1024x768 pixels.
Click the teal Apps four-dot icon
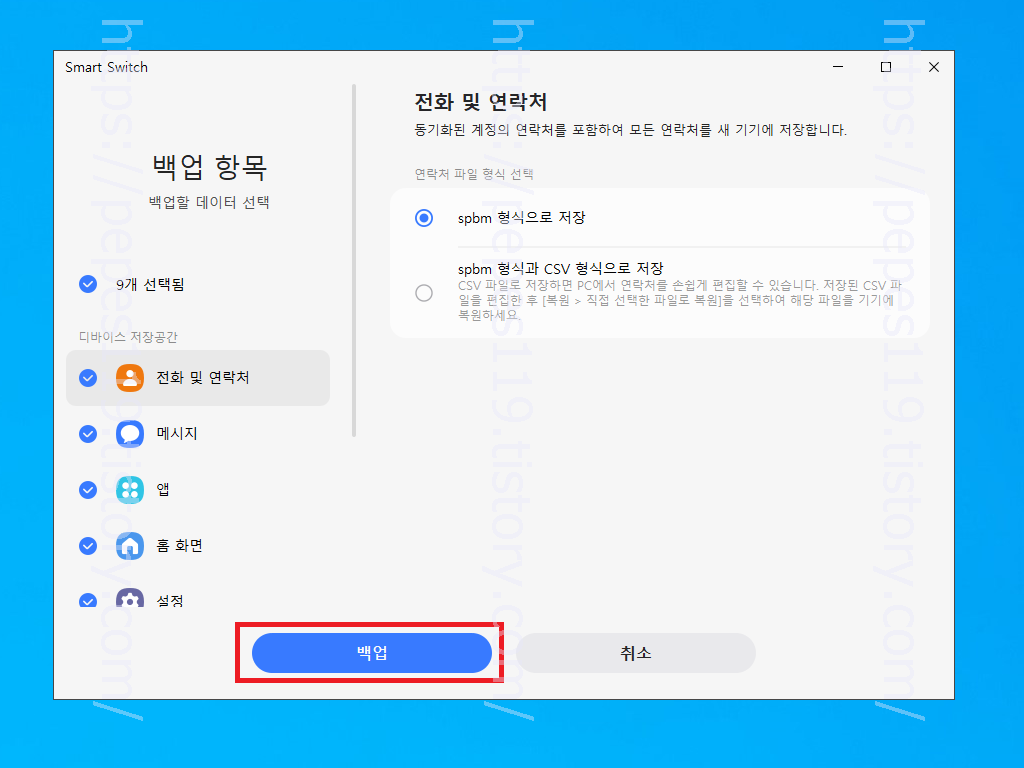tap(130, 490)
